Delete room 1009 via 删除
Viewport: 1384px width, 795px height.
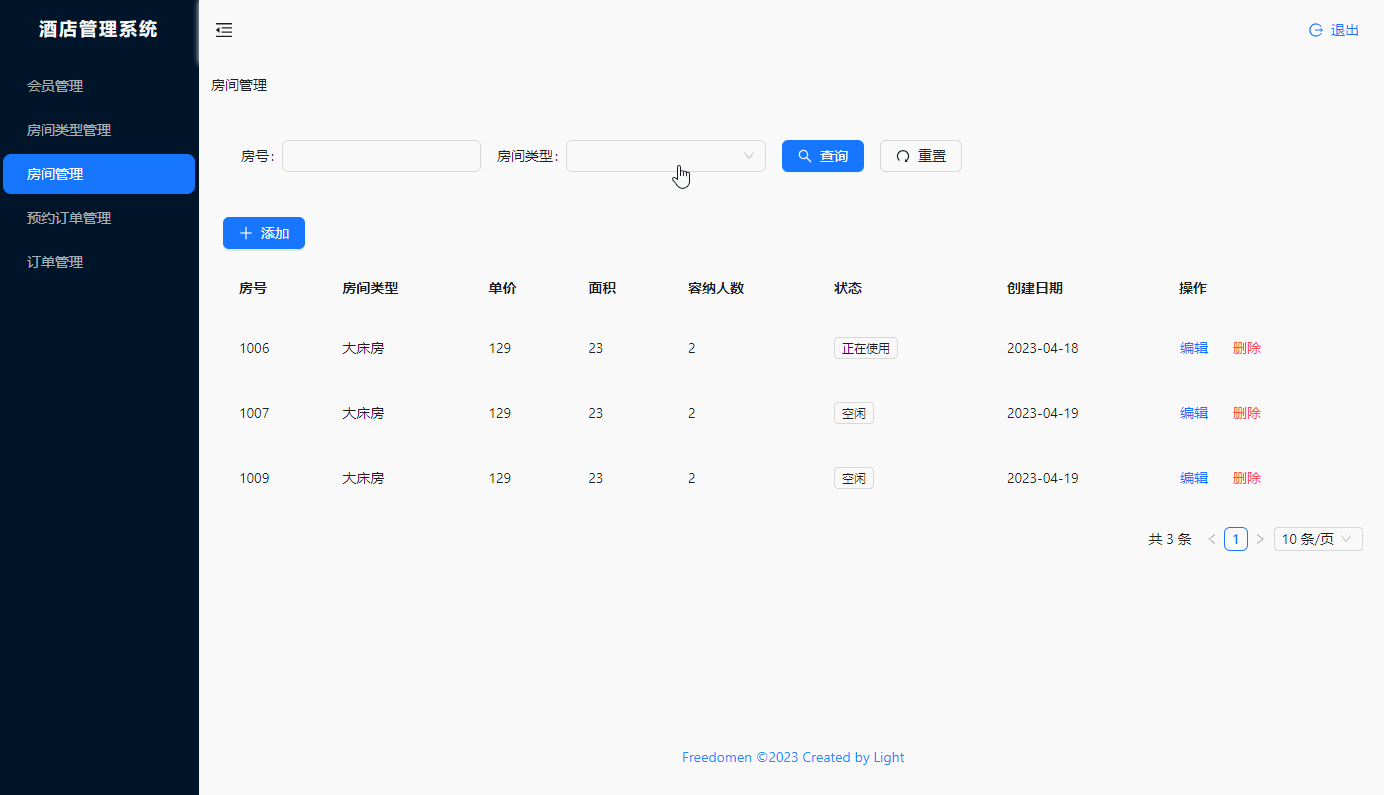1247,478
